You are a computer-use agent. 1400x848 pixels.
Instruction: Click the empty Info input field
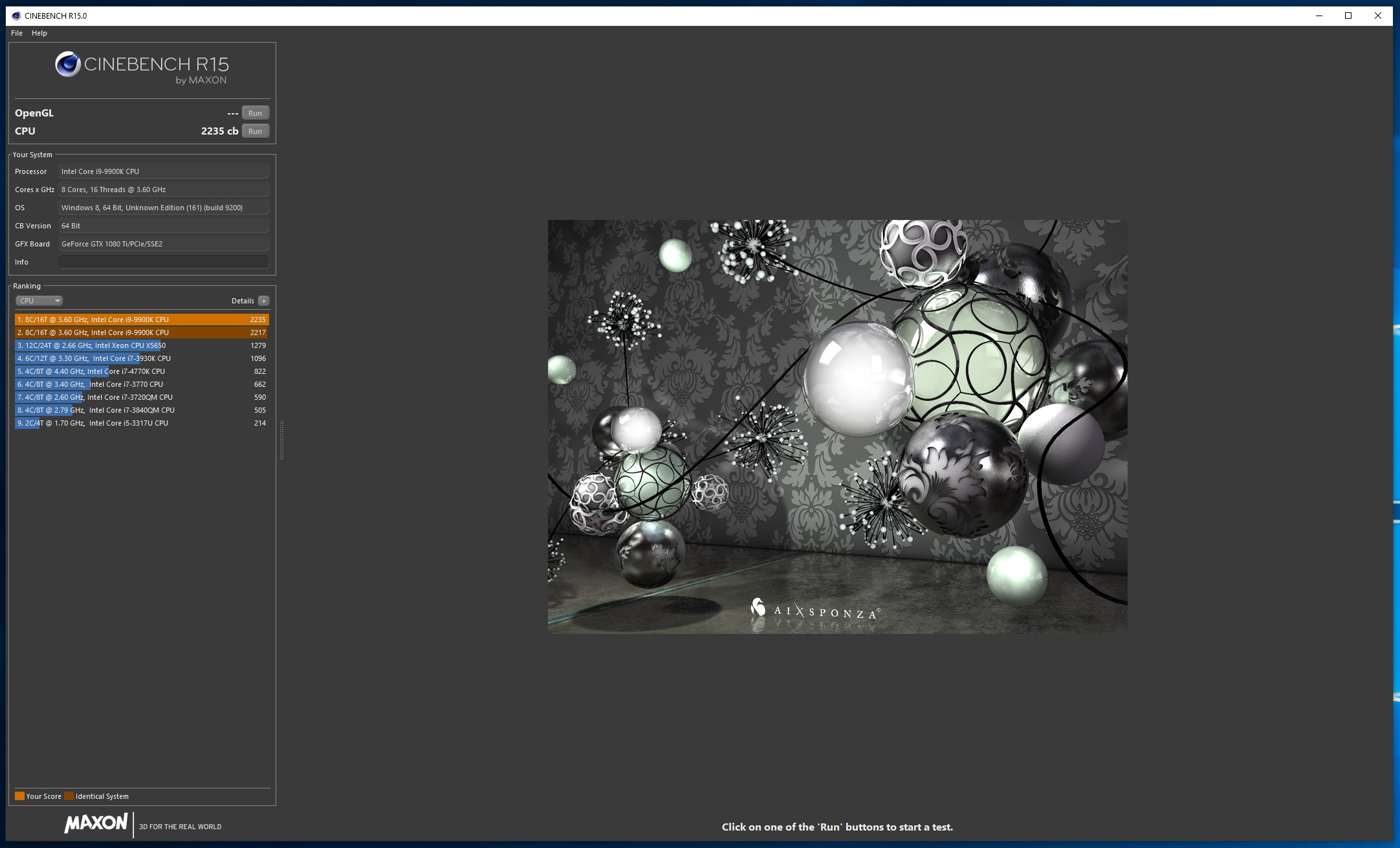click(x=163, y=262)
